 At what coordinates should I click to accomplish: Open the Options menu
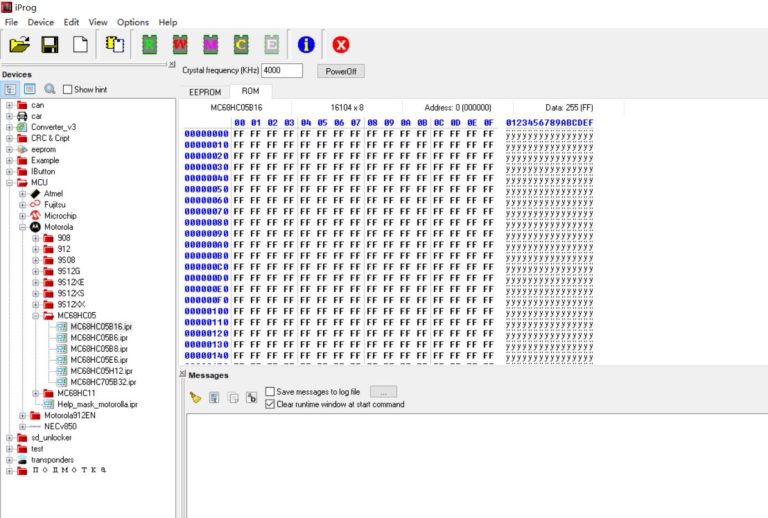(132, 22)
